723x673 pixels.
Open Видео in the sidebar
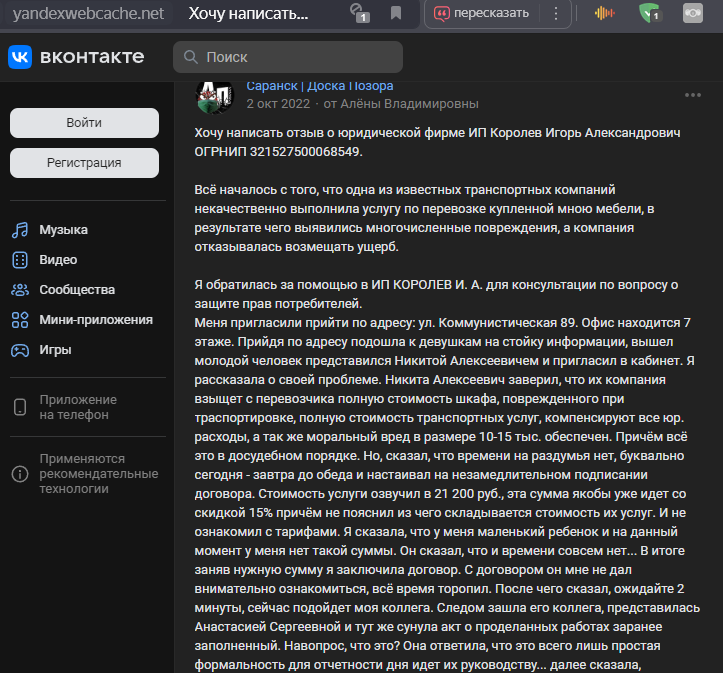[58, 260]
